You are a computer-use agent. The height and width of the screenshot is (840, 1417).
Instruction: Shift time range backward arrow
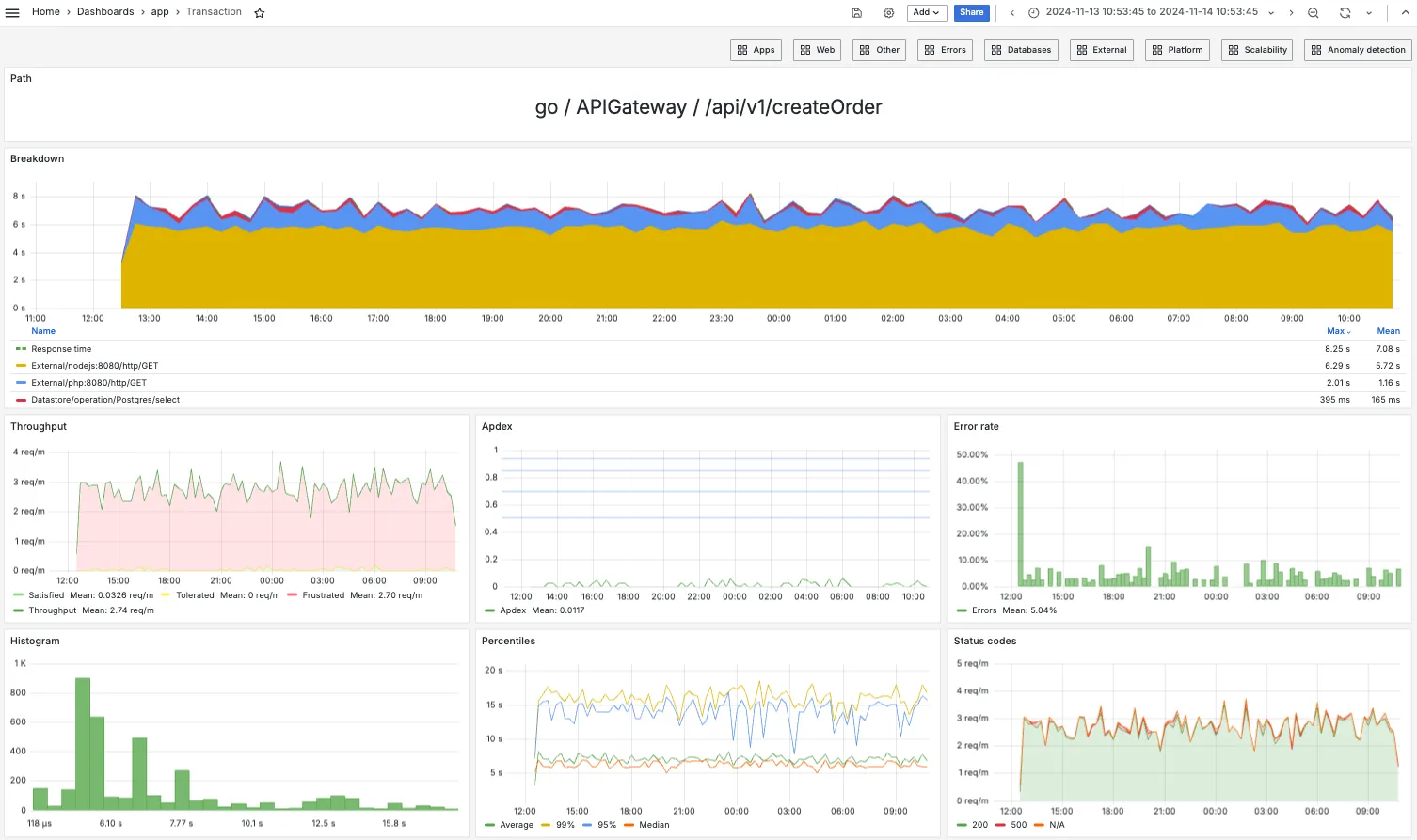pyautogui.click(x=1012, y=13)
